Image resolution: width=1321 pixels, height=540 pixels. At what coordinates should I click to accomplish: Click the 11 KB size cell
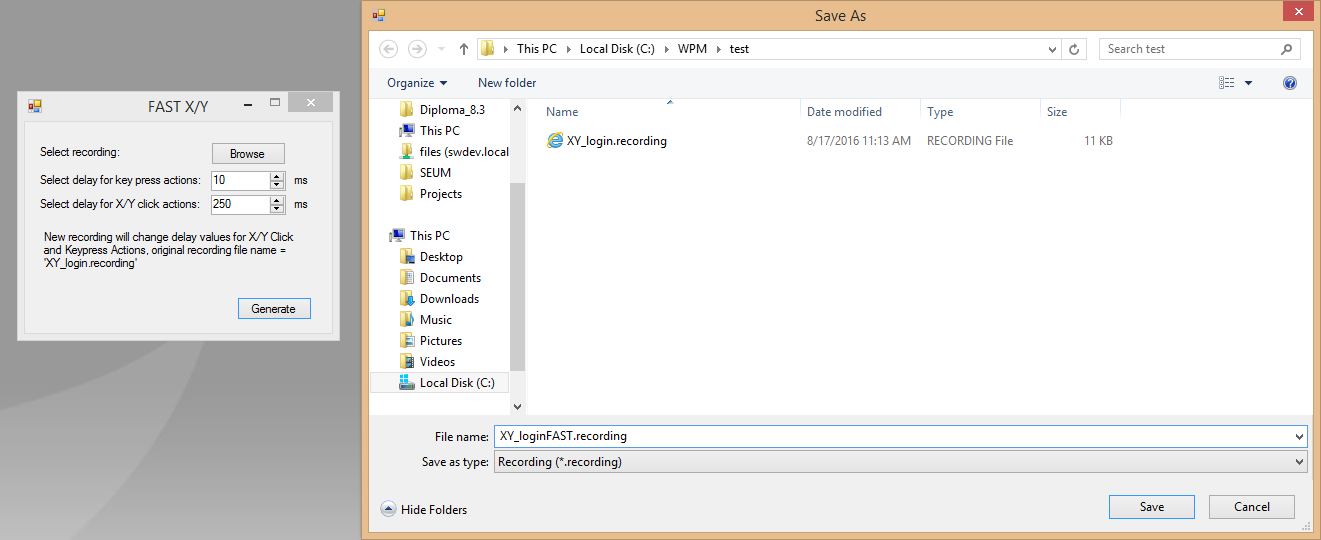[x=1098, y=141]
